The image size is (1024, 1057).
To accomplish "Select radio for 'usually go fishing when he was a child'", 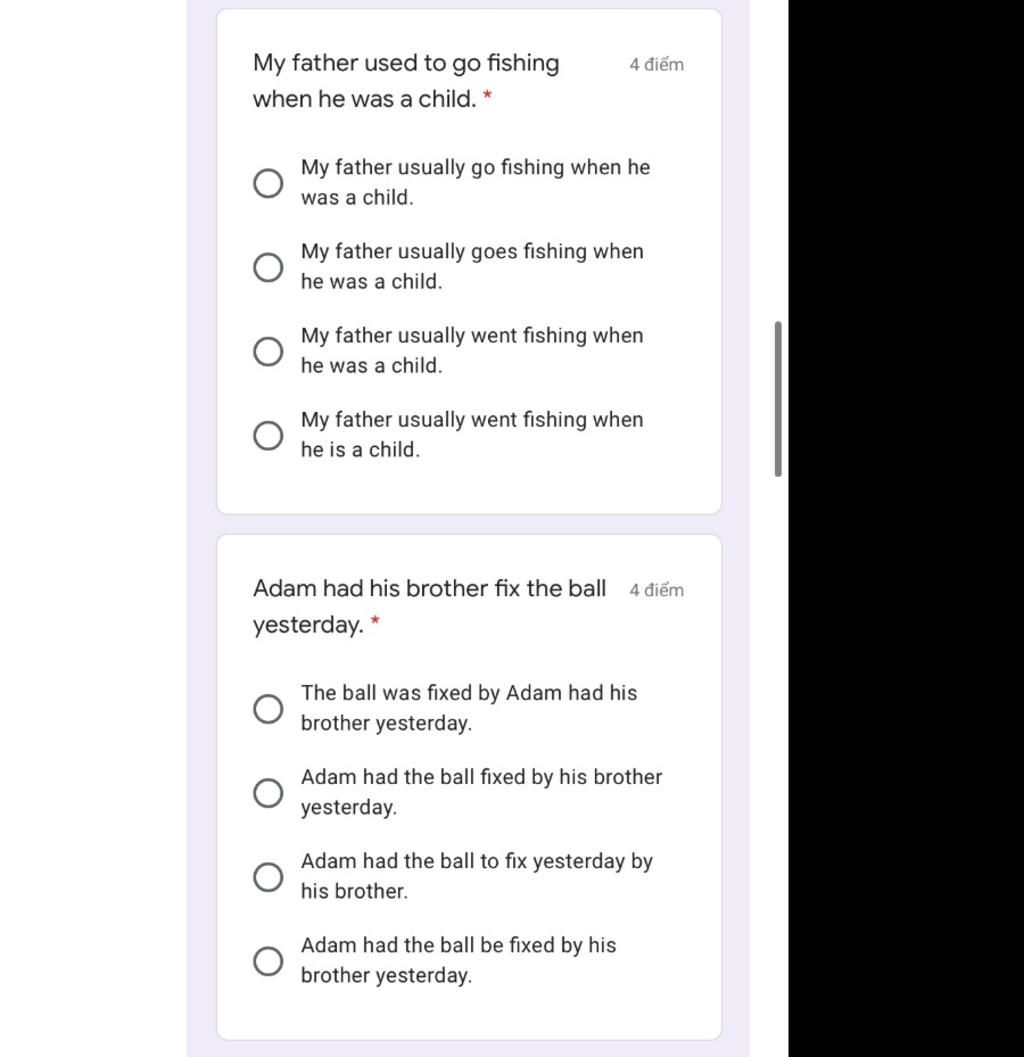I will [x=268, y=183].
